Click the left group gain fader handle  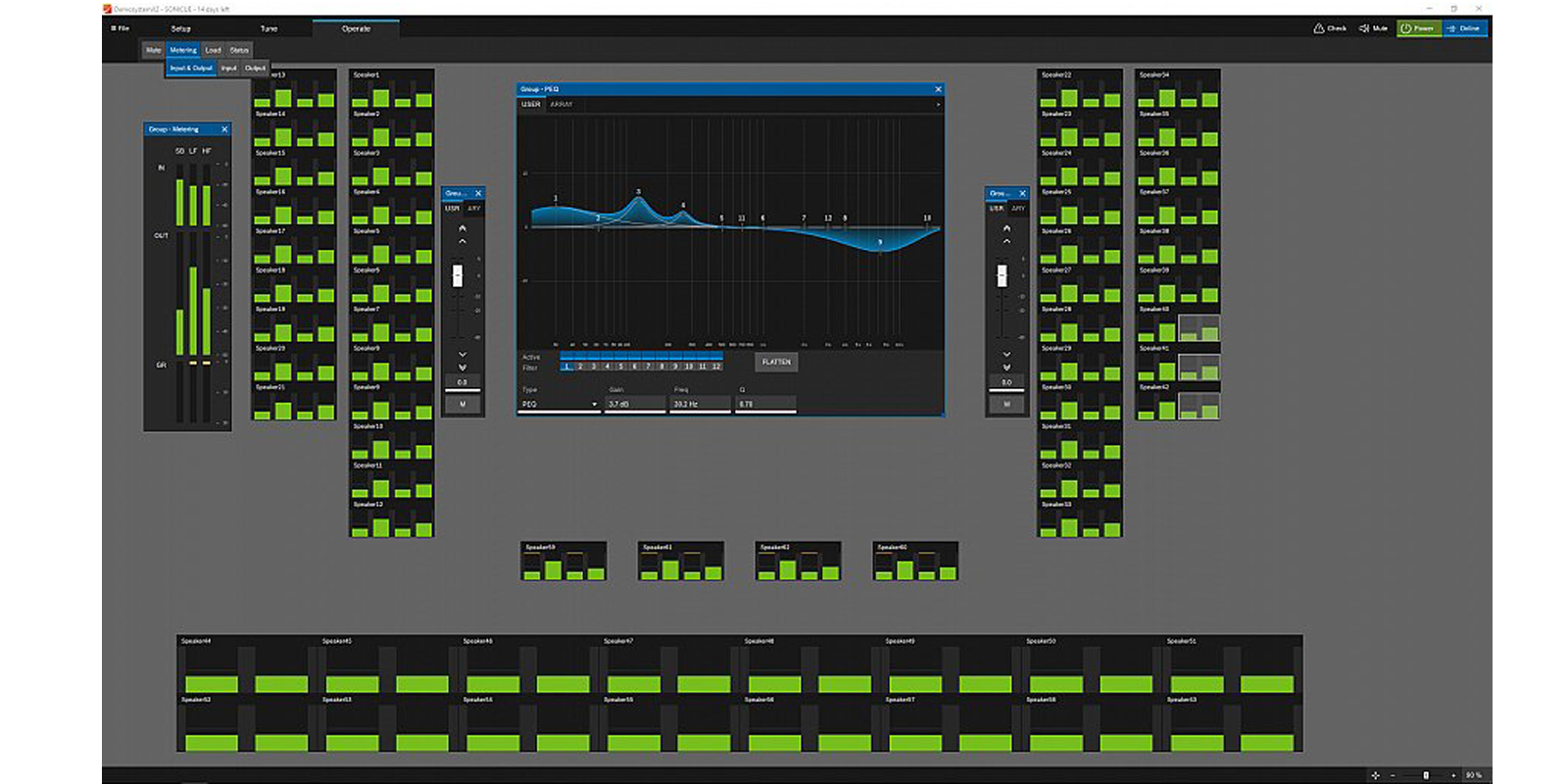(458, 275)
